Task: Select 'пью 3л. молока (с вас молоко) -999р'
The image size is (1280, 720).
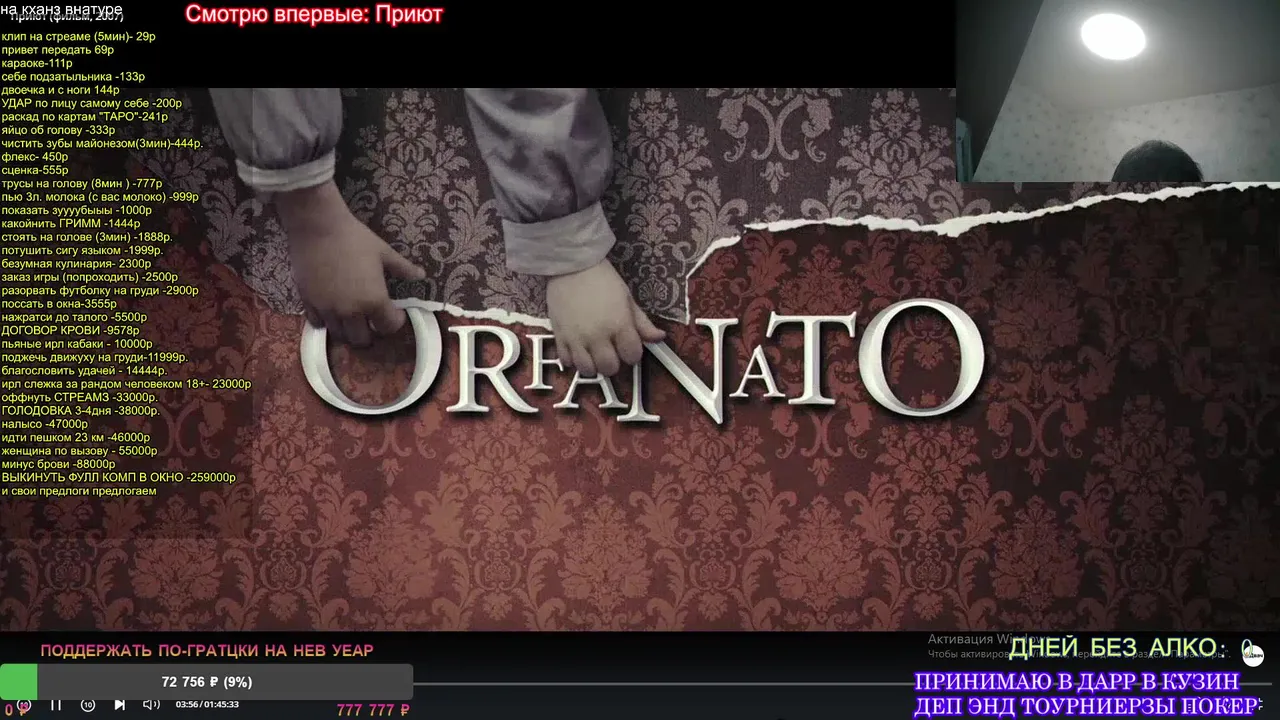Action: (100, 197)
